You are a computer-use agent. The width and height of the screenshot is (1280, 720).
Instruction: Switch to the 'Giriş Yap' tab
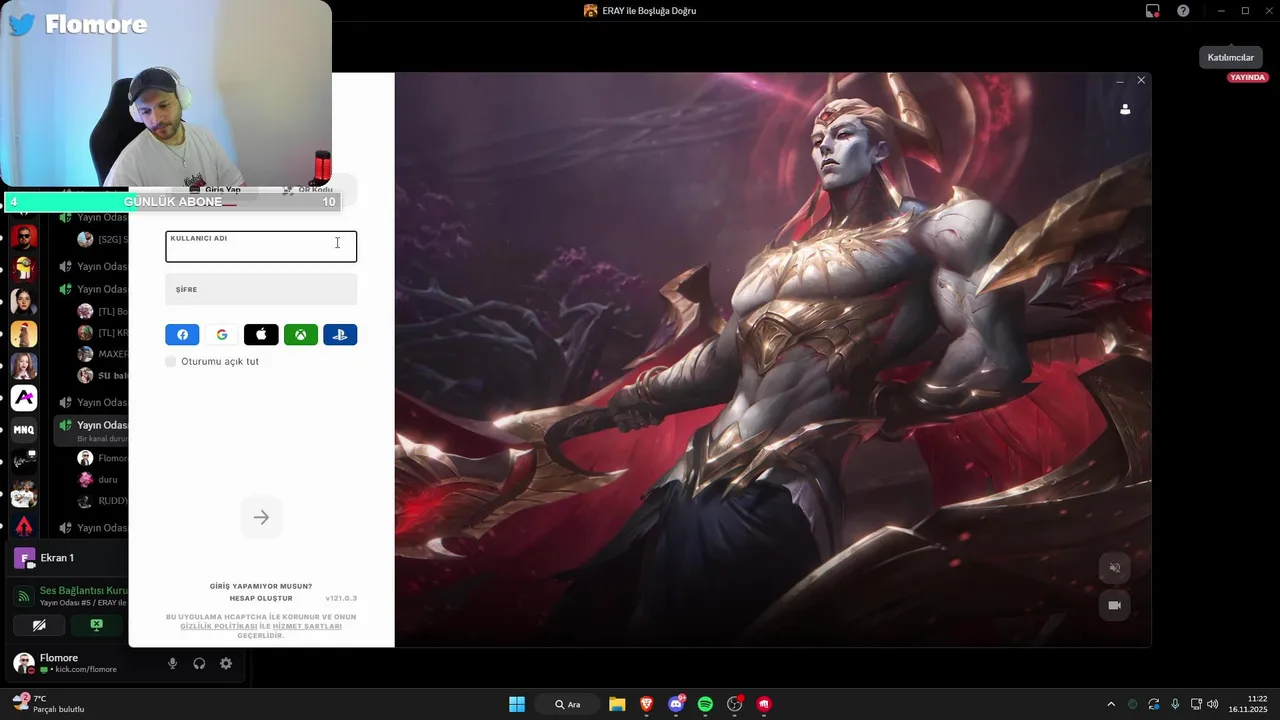[x=216, y=190]
